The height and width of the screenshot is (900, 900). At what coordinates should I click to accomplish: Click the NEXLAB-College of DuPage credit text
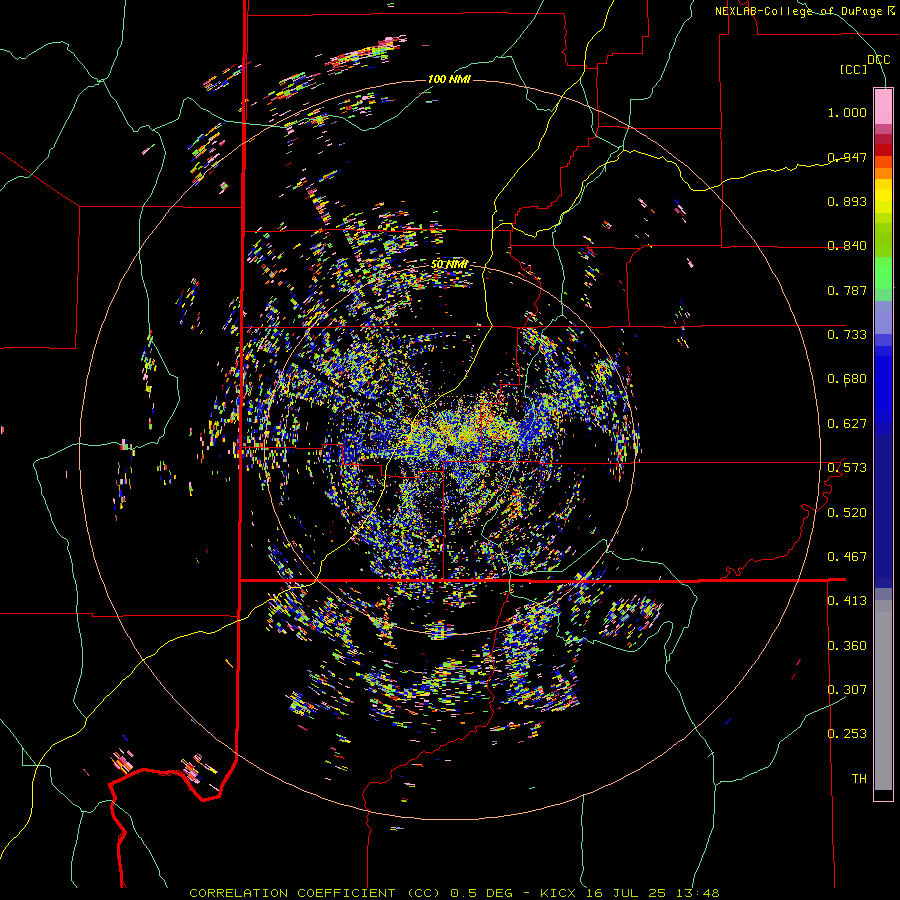[804, 11]
